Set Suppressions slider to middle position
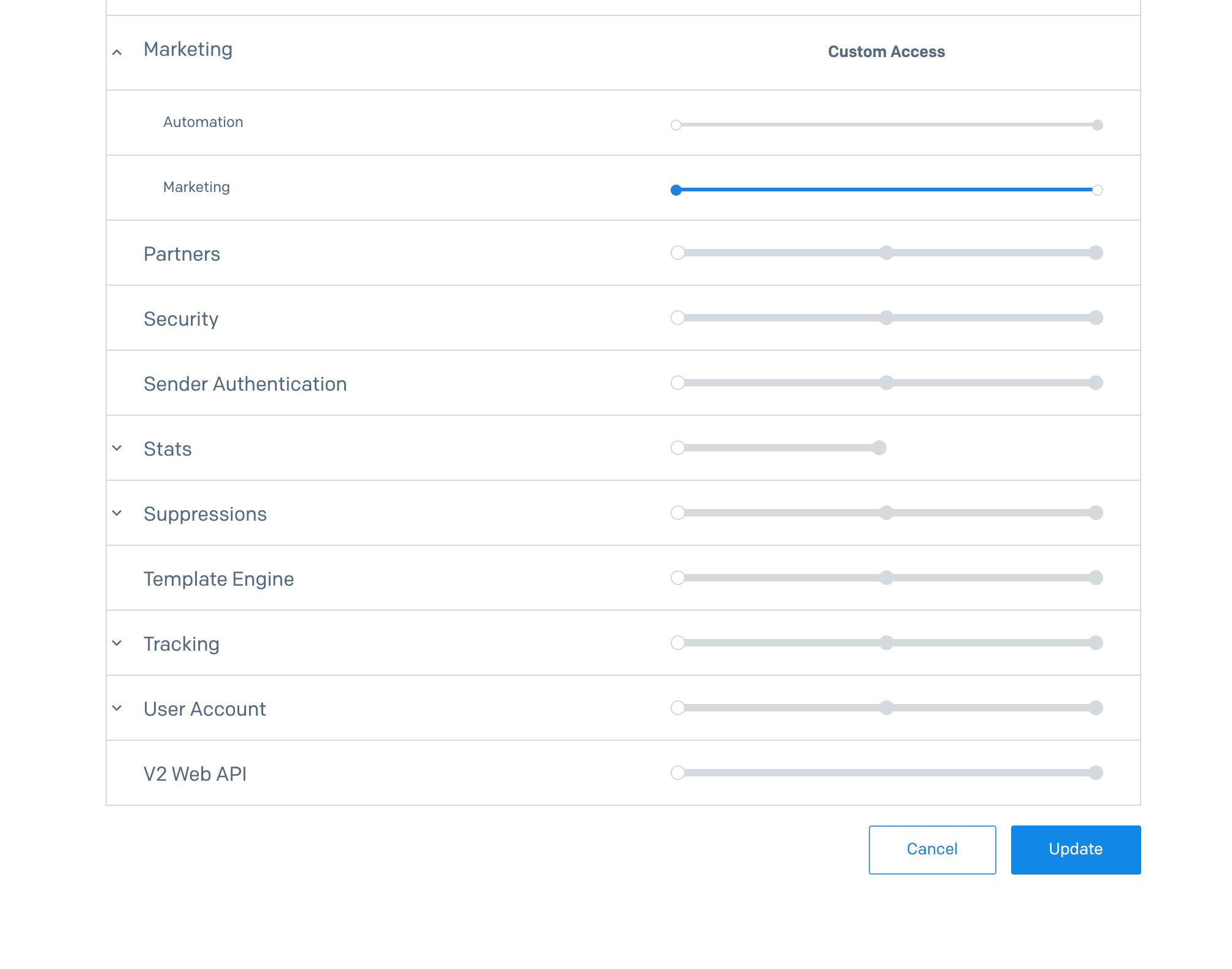Viewport: 1232px width, 969px height. tap(886, 513)
